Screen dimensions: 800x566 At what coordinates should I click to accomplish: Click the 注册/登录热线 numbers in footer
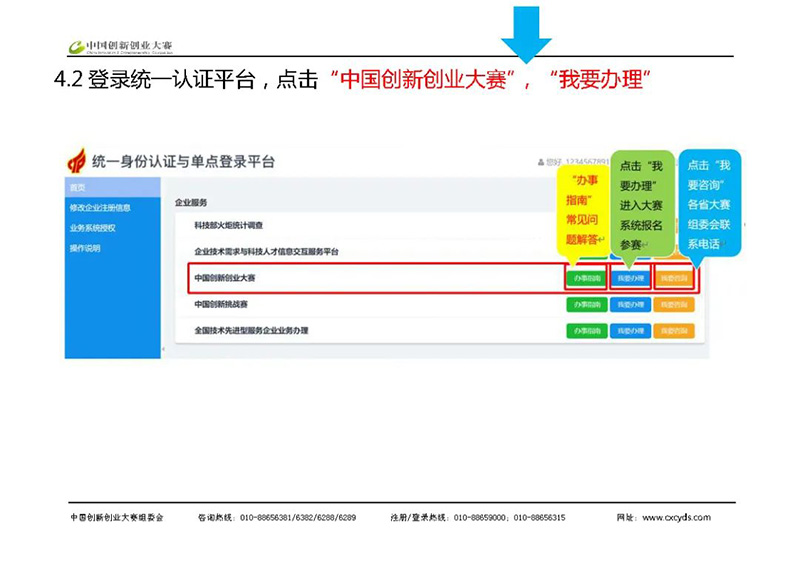(509, 518)
